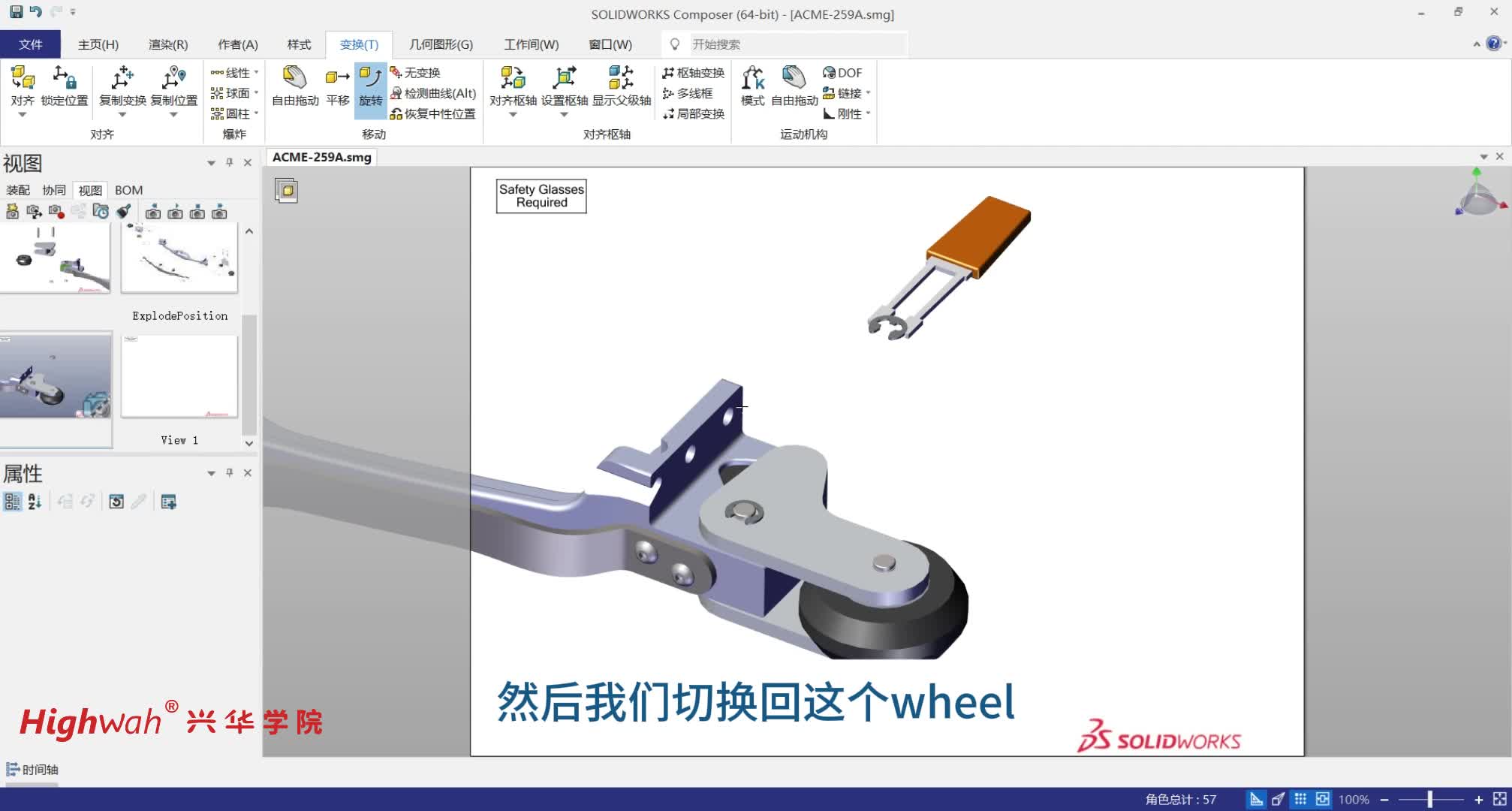Click the 复制变换 copy transform icon
The height and width of the screenshot is (811, 1512).
pyautogui.click(x=122, y=77)
